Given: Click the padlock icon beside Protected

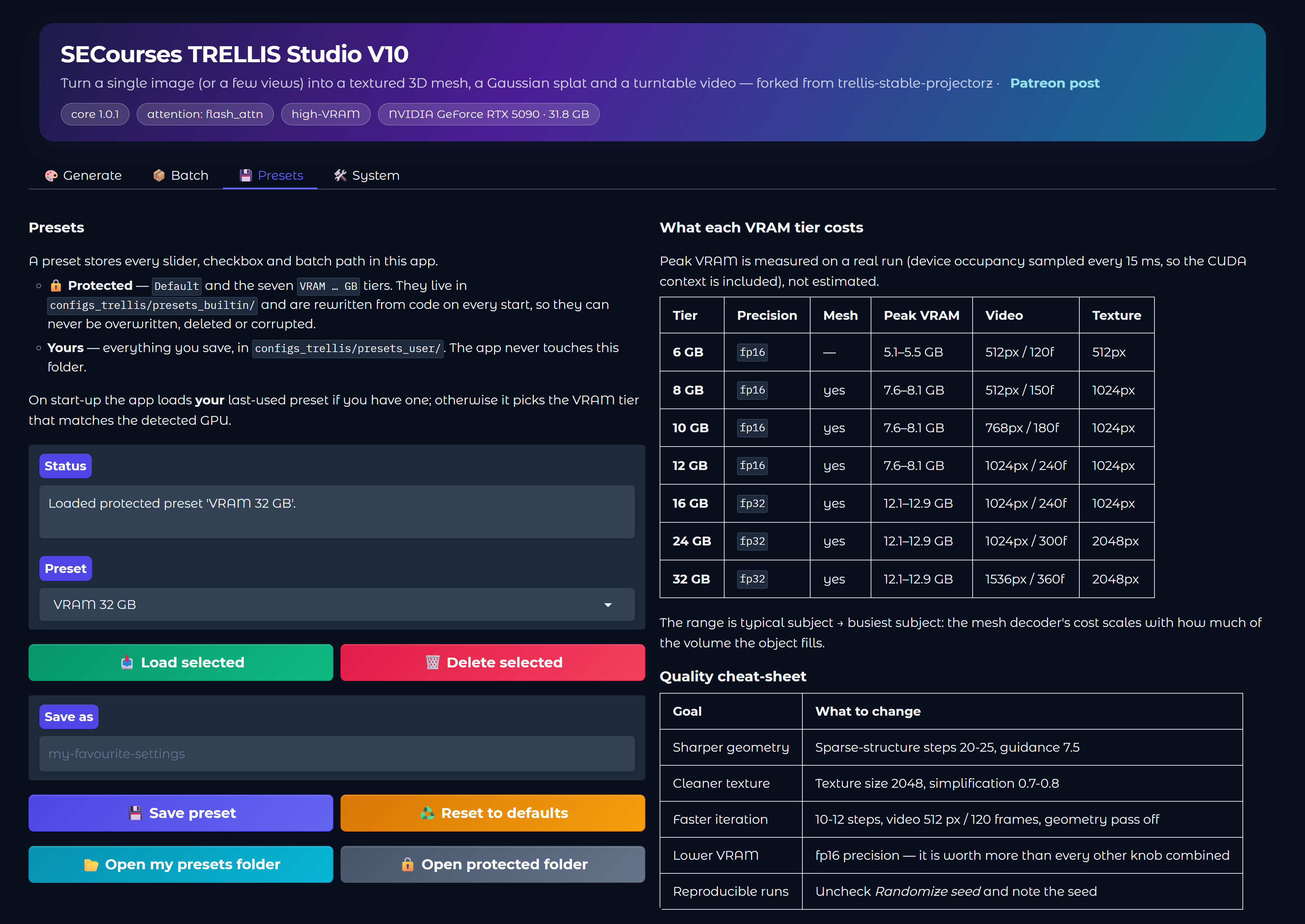Looking at the screenshot, I should click(x=56, y=285).
